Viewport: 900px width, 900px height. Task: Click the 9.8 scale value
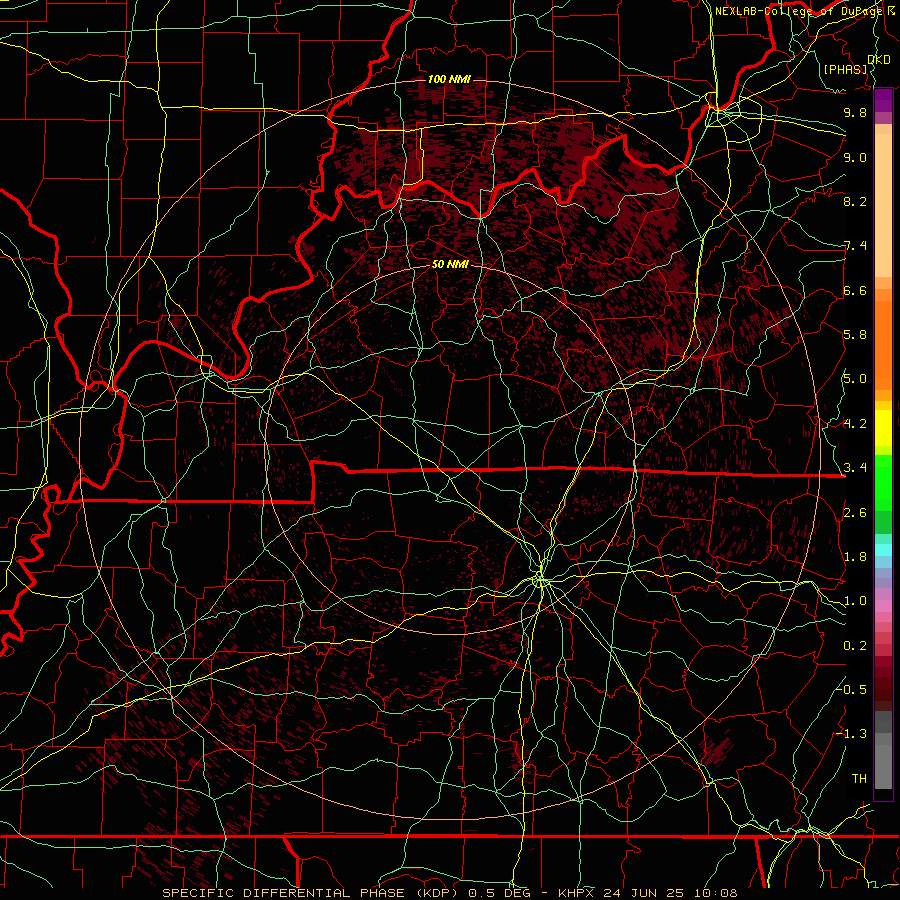point(855,112)
